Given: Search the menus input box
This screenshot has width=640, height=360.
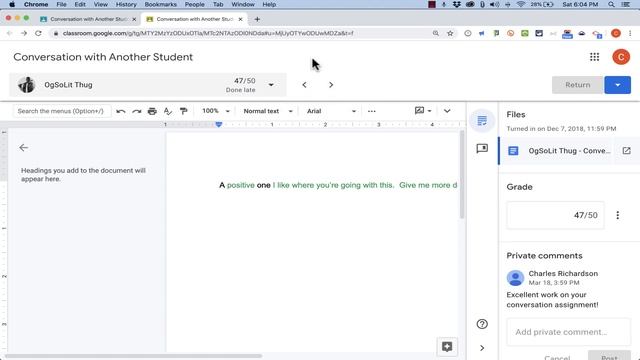Looking at the screenshot, I should pyautogui.click(x=62, y=111).
